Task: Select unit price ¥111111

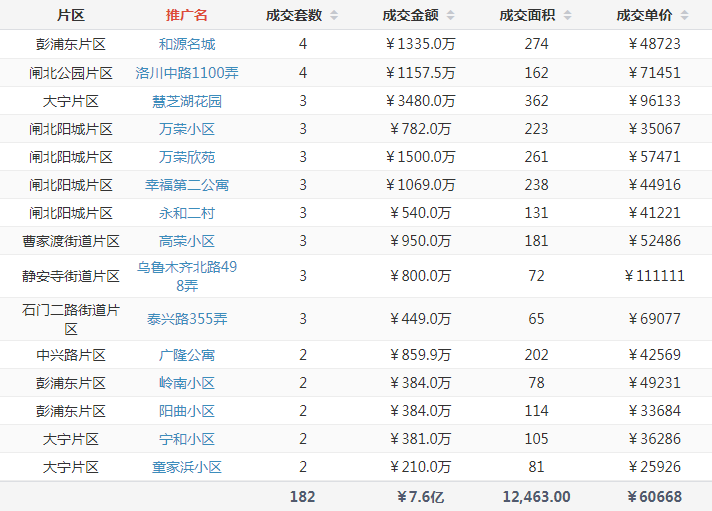Action: coord(654,276)
